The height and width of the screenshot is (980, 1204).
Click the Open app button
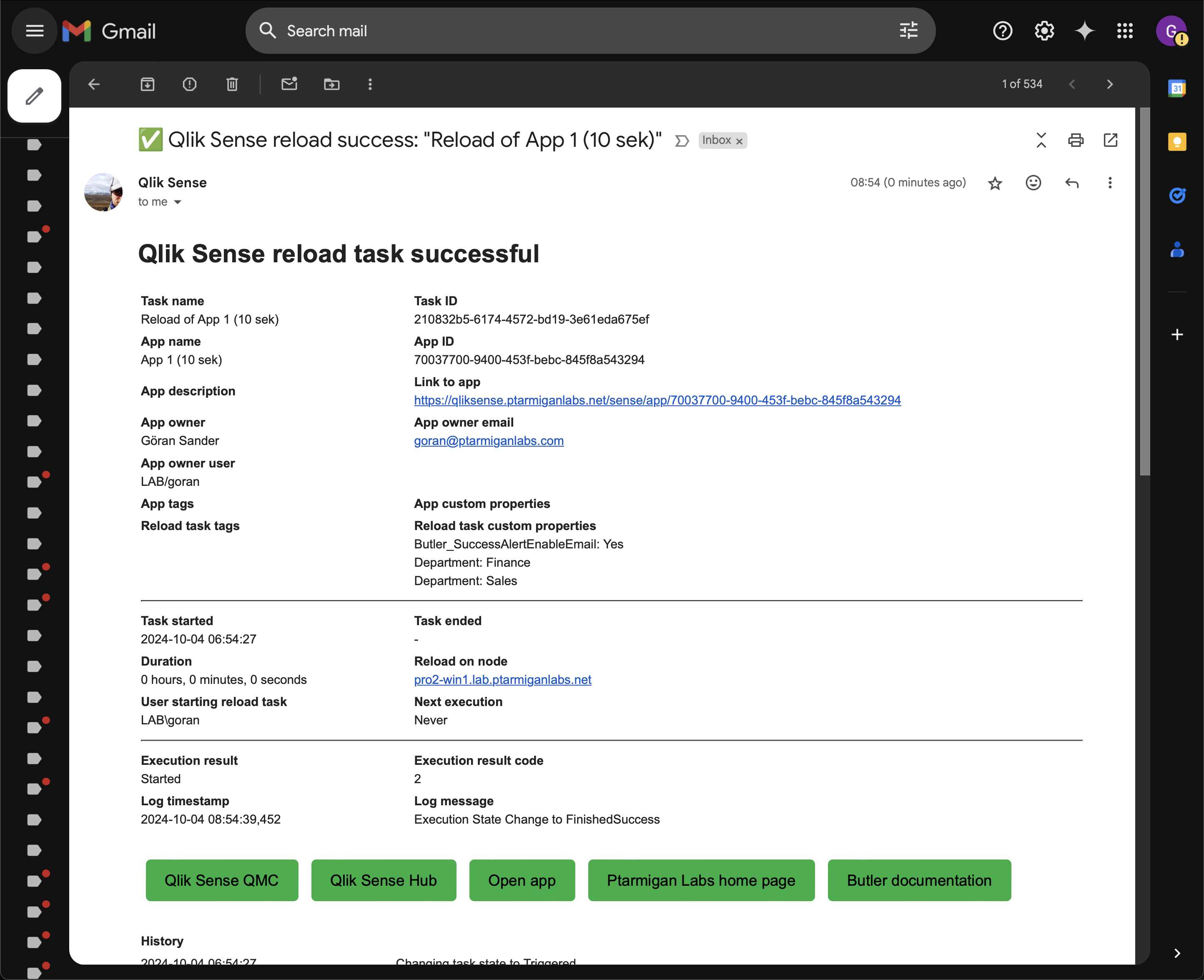tap(522, 880)
